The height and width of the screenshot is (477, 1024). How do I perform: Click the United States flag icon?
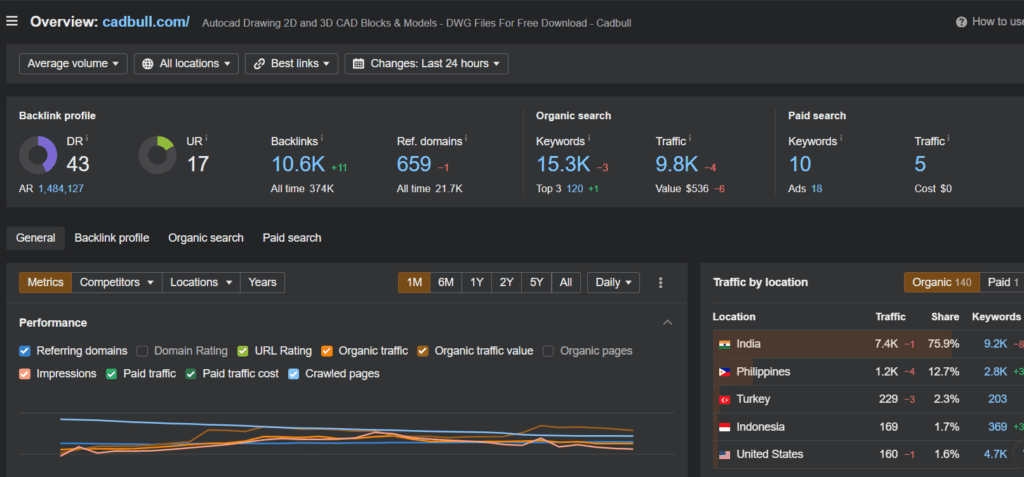pyautogui.click(x=724, y=455)
